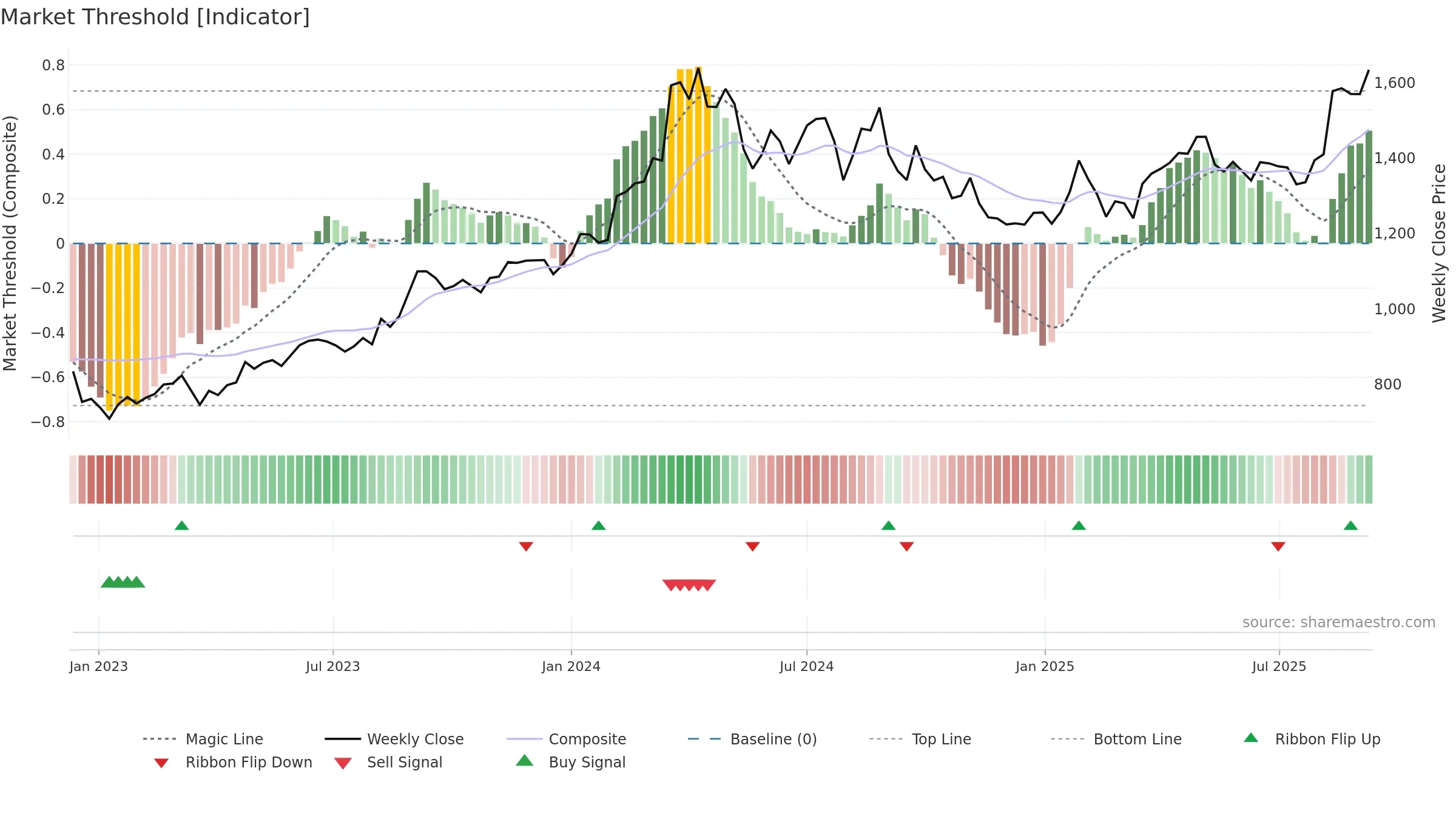The image size is (1456, 819).
Task: Click the 0.8 composite axis label
Action: pyautogui.click(x=53, y=65)
